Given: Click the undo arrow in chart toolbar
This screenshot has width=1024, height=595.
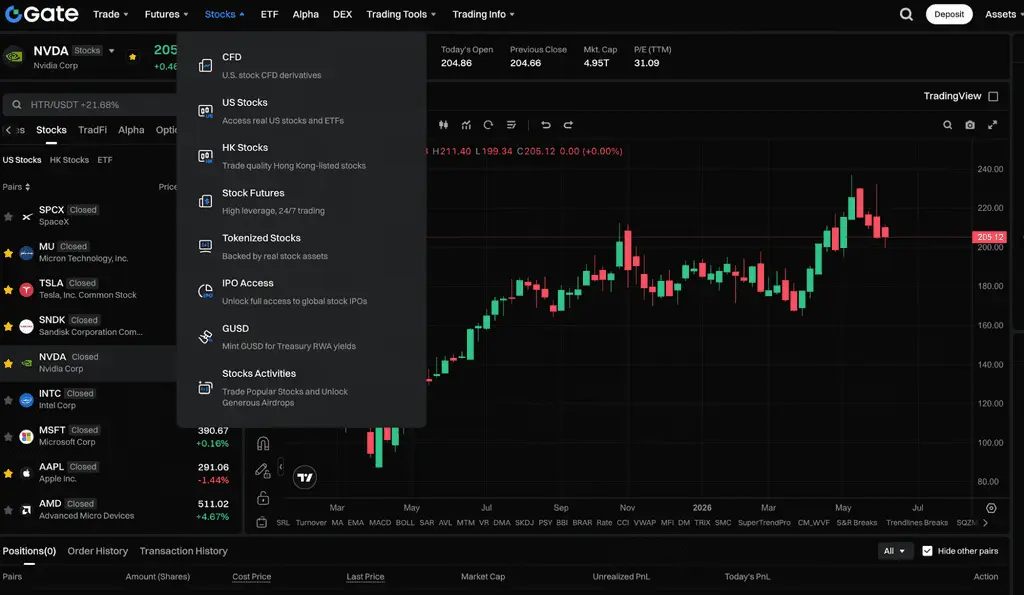Looking at the screenshot, I should click(545, 125).
